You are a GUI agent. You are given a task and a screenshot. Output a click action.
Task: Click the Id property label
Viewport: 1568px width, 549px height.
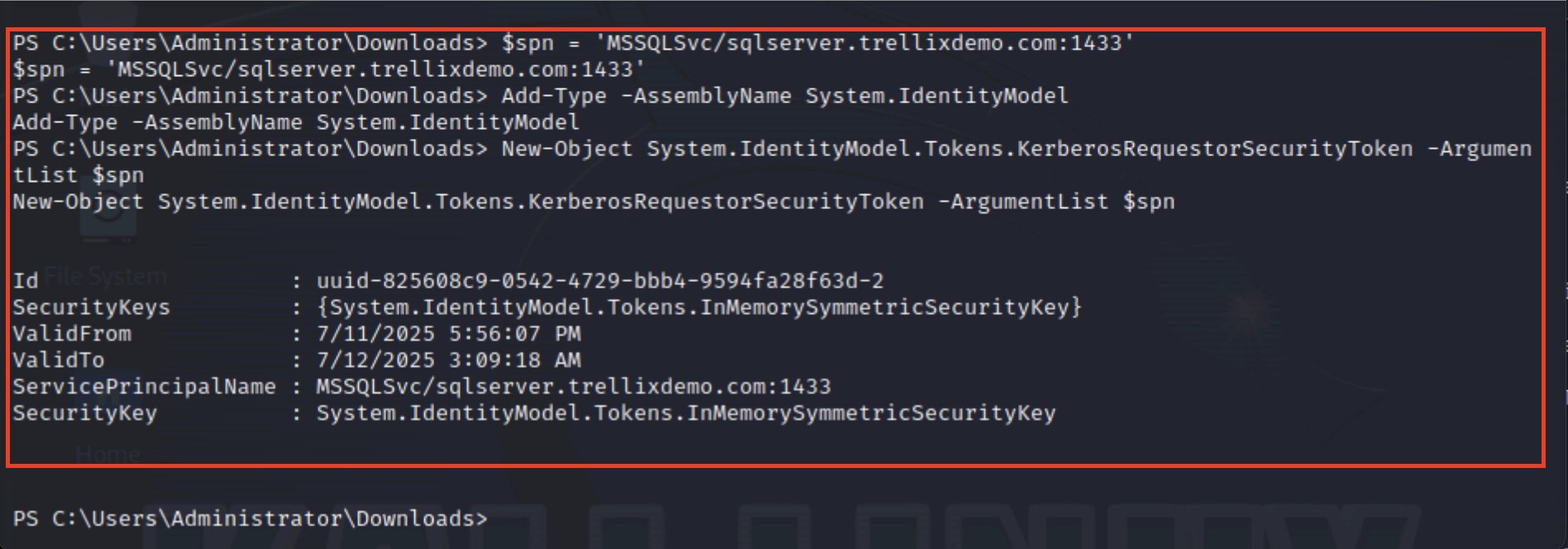tap(26, 280)
